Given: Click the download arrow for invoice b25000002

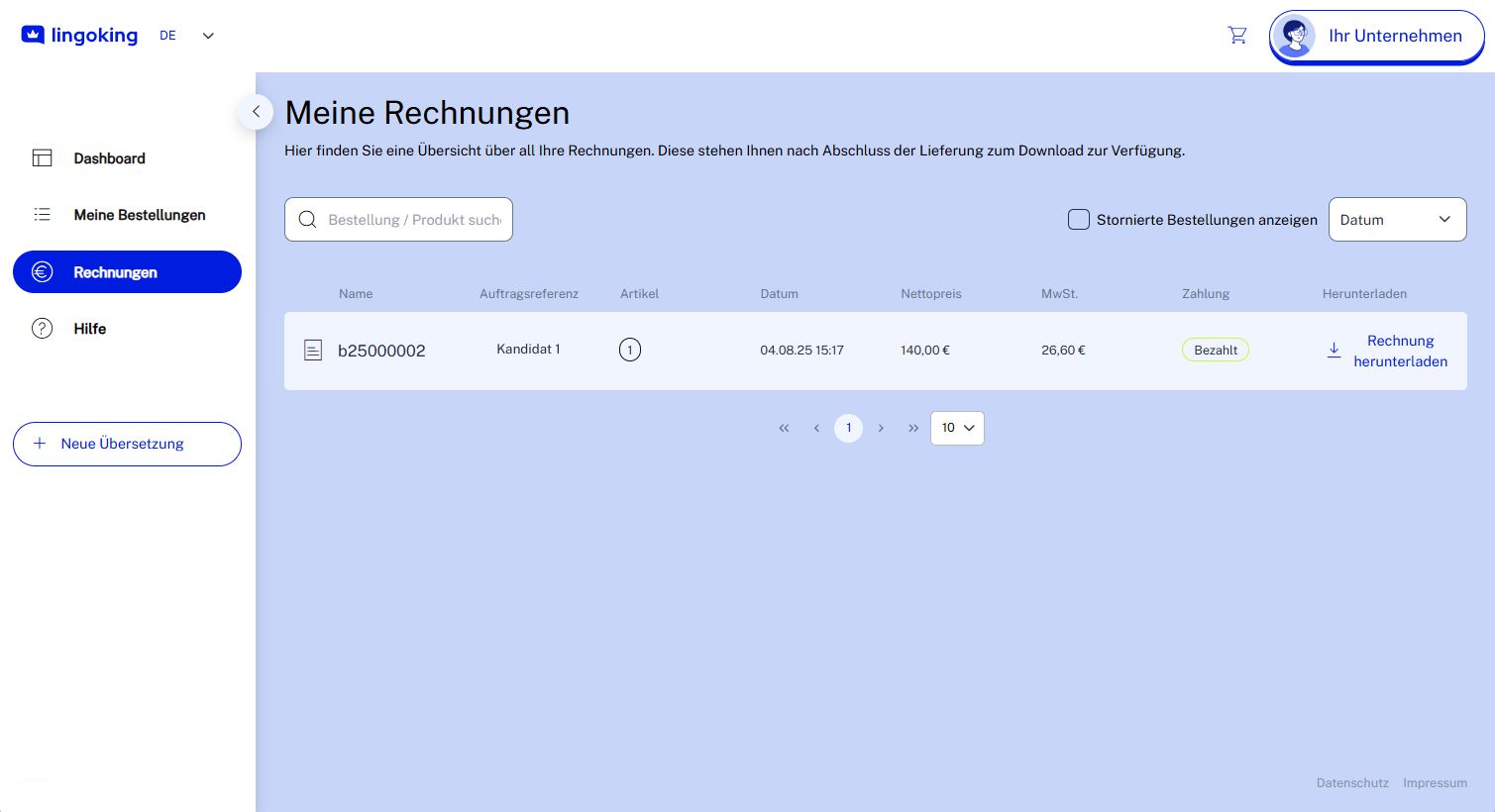Looking at the screenshot, I should [1334, 351].
